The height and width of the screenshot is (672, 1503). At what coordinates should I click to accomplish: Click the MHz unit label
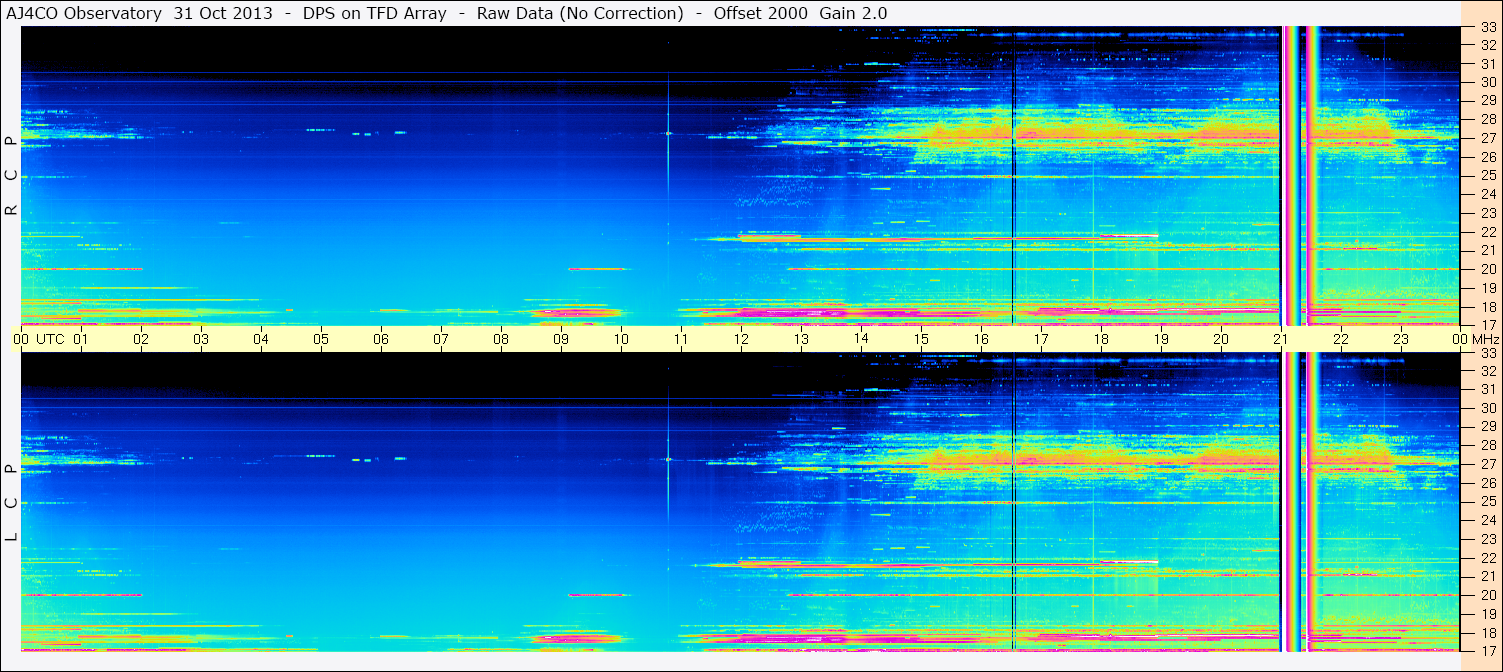(x=1485, y=339)
